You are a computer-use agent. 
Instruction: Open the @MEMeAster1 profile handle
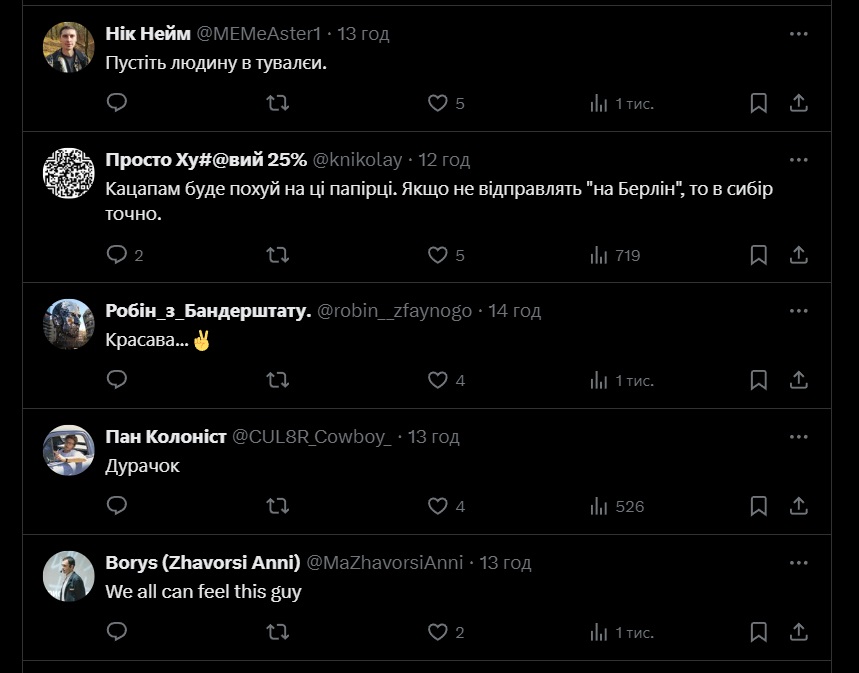click(x=259, y=33)
